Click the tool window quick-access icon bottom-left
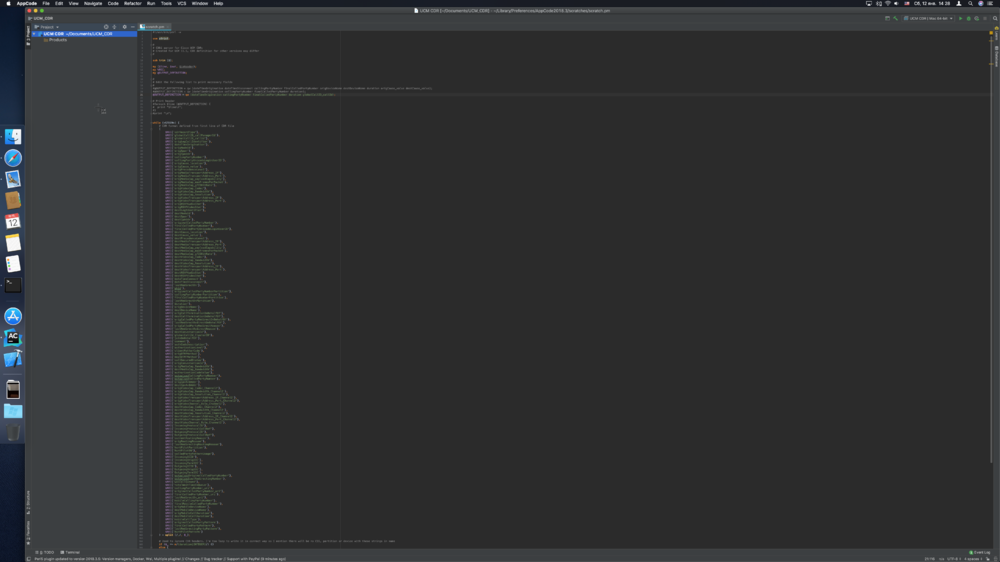1000x562 pixels. (x=29, y=559)
